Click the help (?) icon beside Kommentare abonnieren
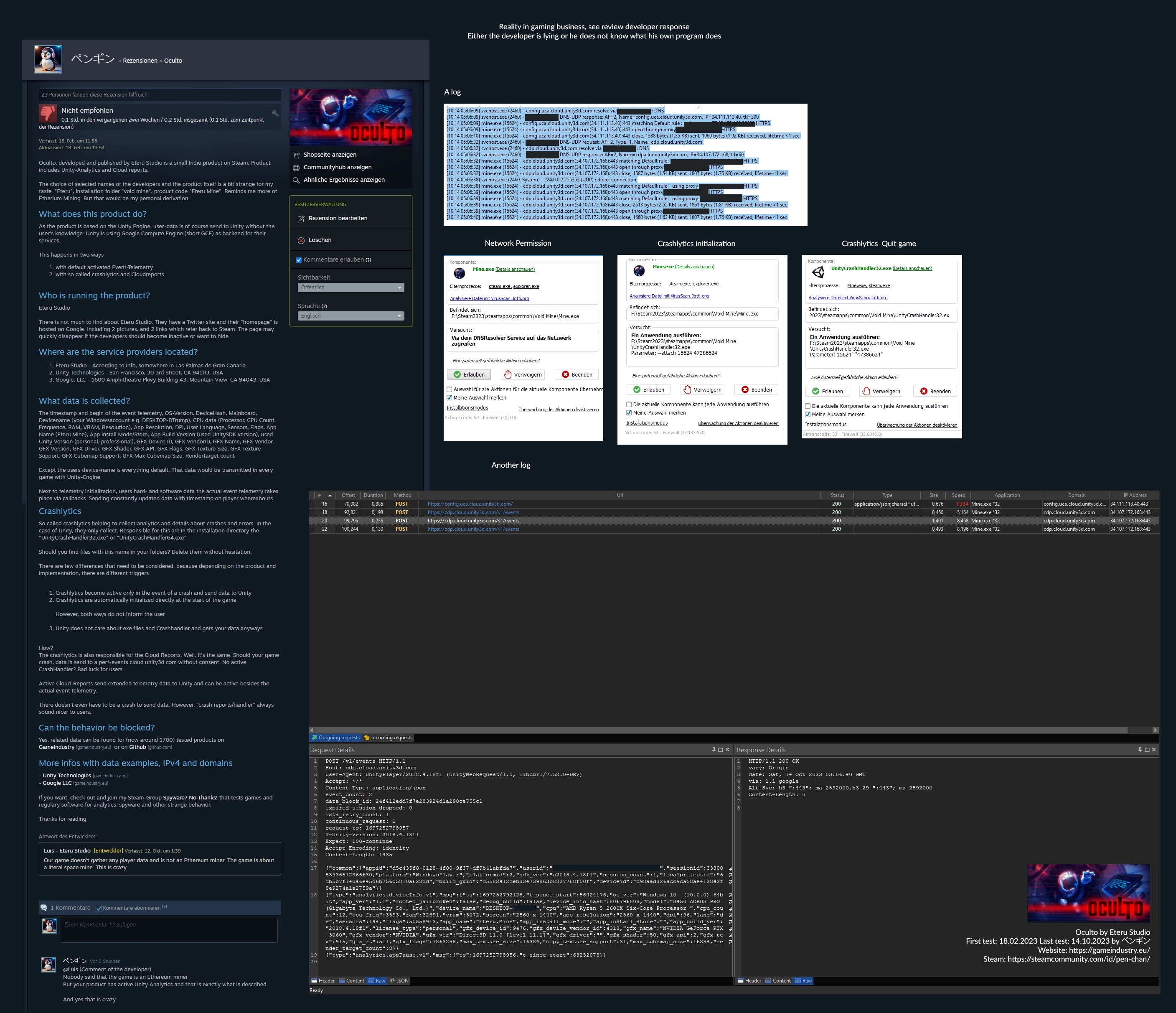The image size is (1176, 1013). [x=165, y=907]
